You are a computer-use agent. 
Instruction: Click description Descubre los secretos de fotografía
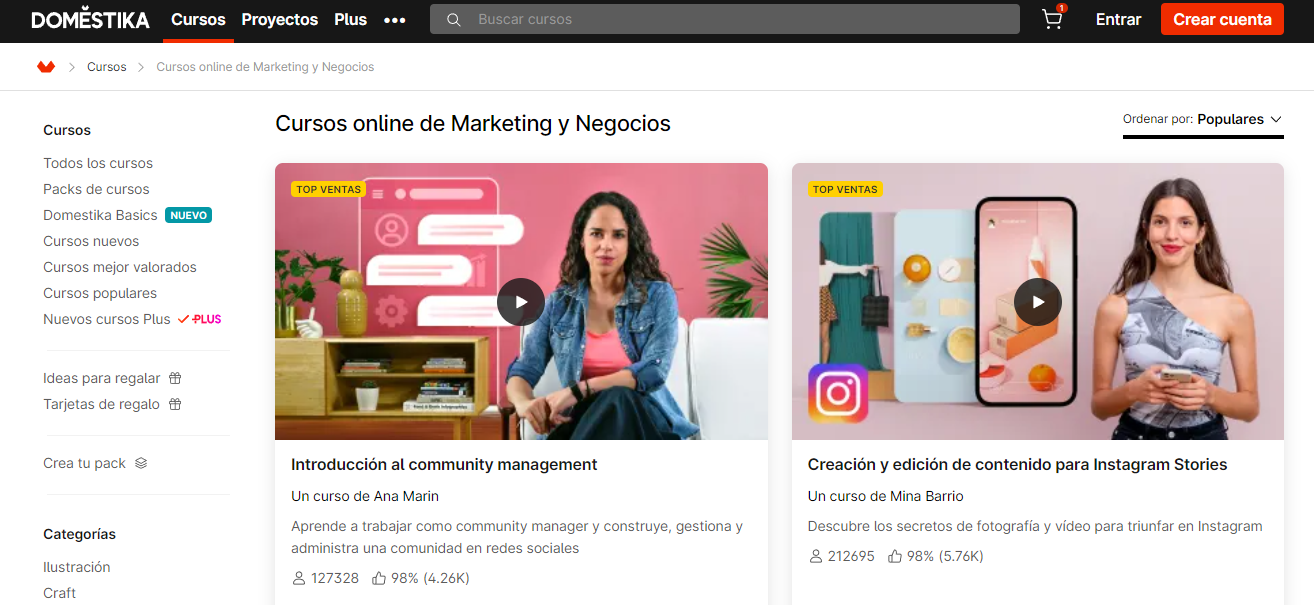(1035, 526)
